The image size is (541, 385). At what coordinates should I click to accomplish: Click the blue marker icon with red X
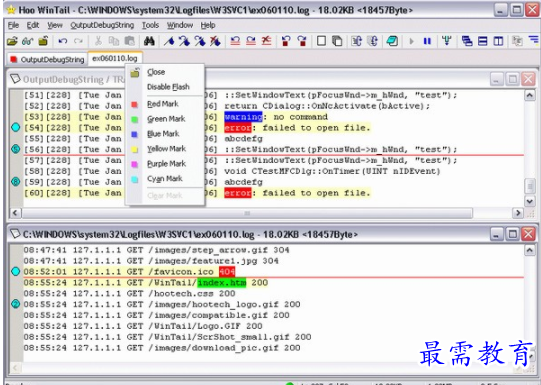[x=215, y=41]
